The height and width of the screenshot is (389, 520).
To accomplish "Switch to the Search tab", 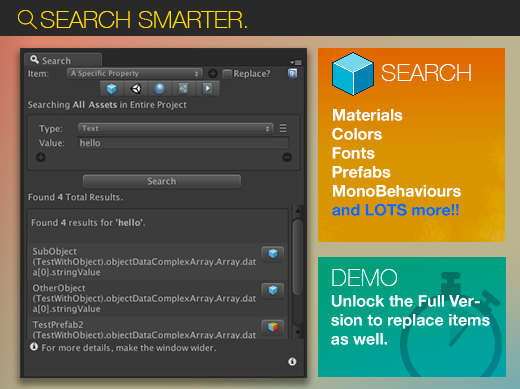I will pyautogui.click(x=63, y=60).
